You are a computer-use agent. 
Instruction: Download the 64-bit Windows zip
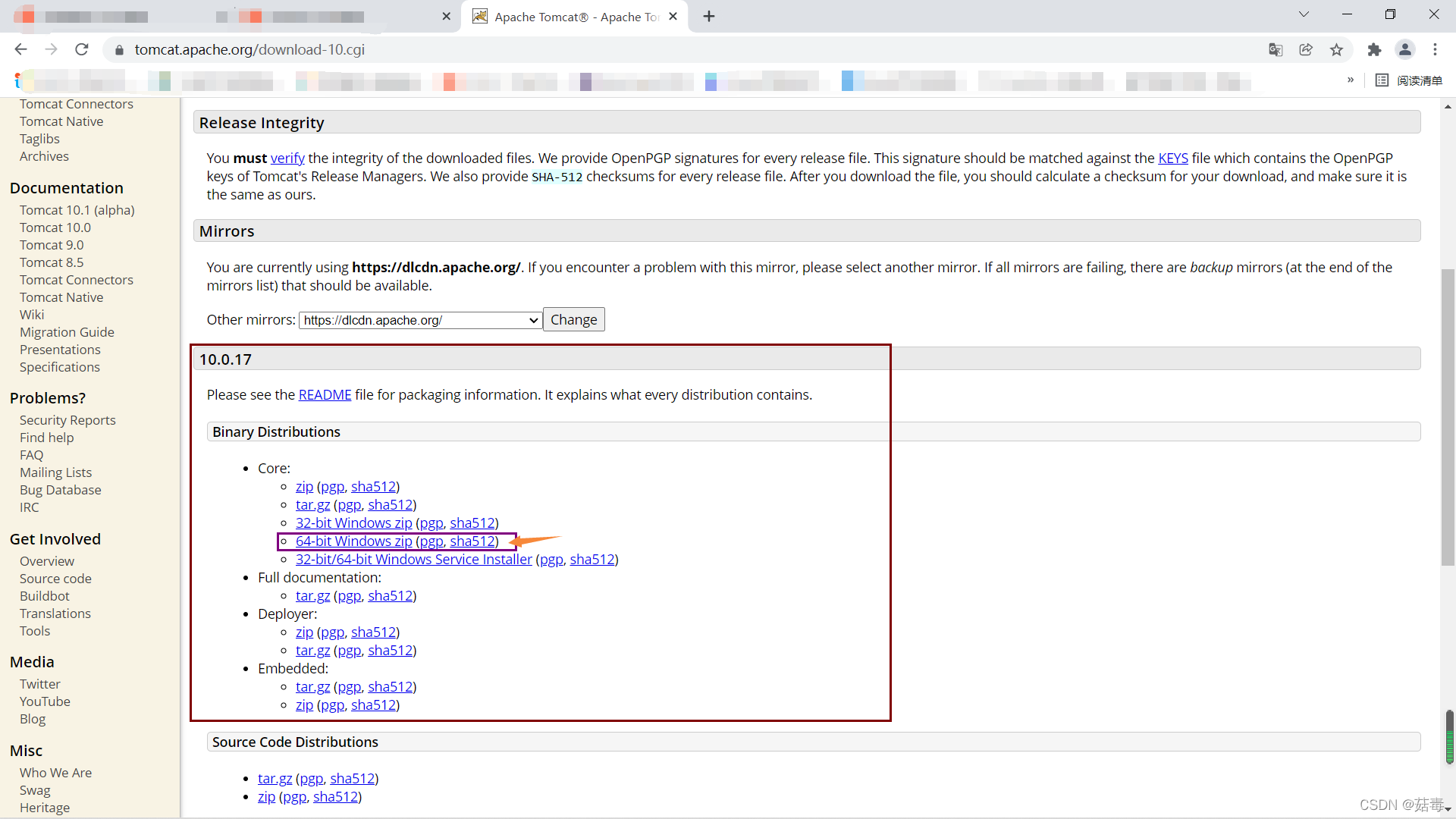click(353, 541)
